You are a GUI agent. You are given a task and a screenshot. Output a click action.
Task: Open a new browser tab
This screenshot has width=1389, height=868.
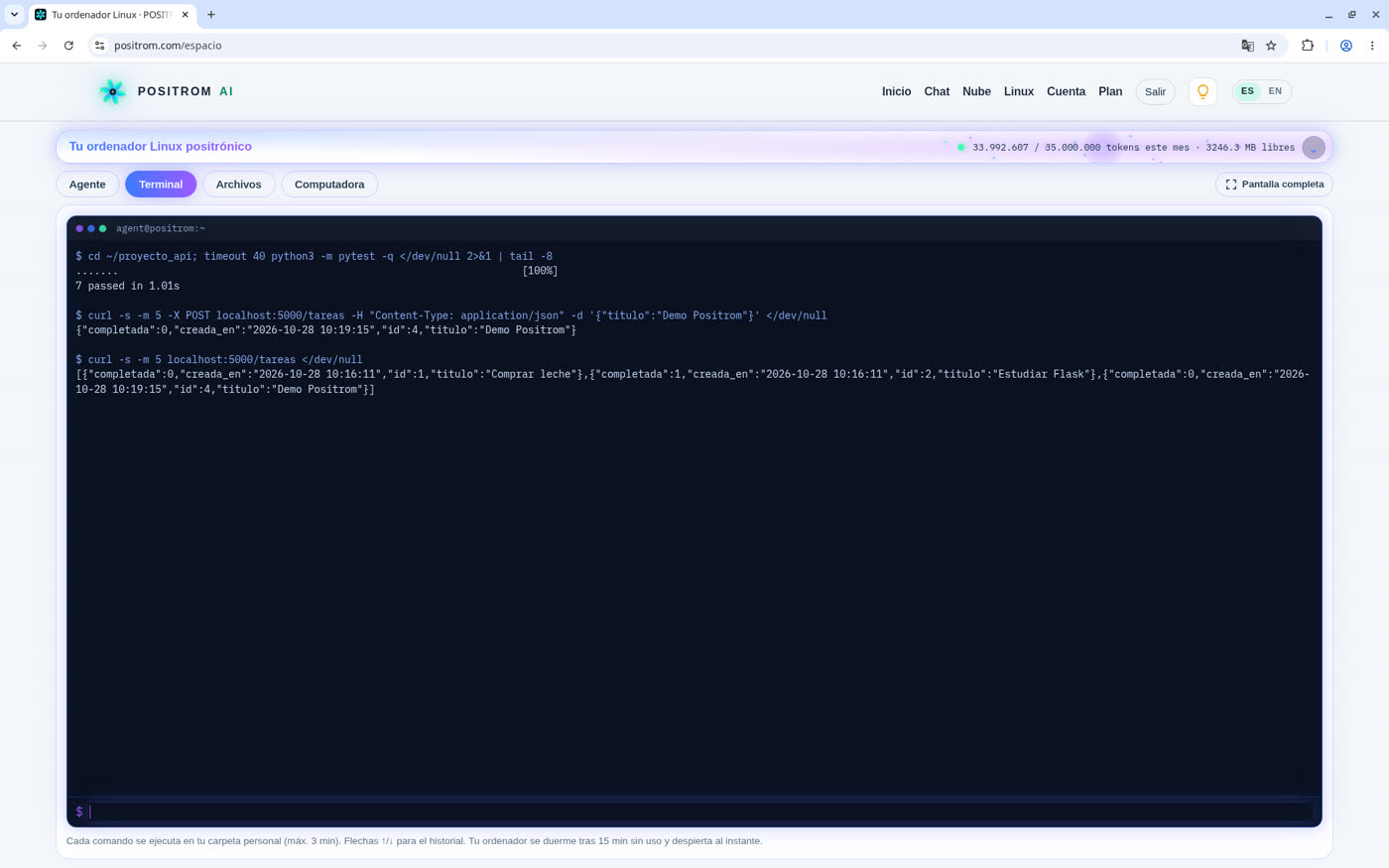[x=211, y=15]
